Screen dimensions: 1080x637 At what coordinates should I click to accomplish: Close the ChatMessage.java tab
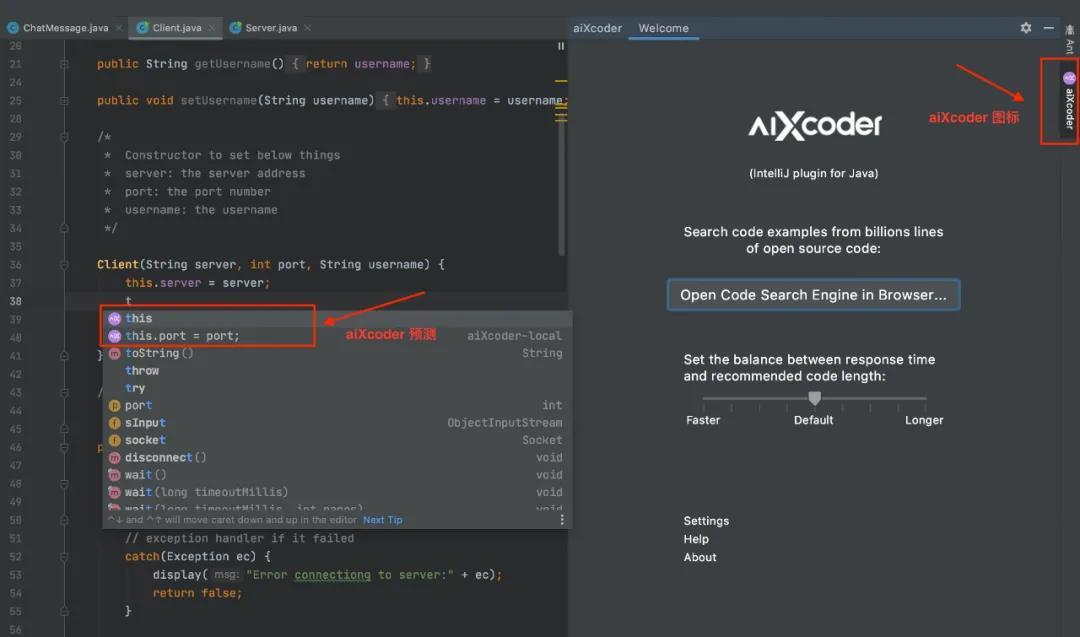coord(119,28)
